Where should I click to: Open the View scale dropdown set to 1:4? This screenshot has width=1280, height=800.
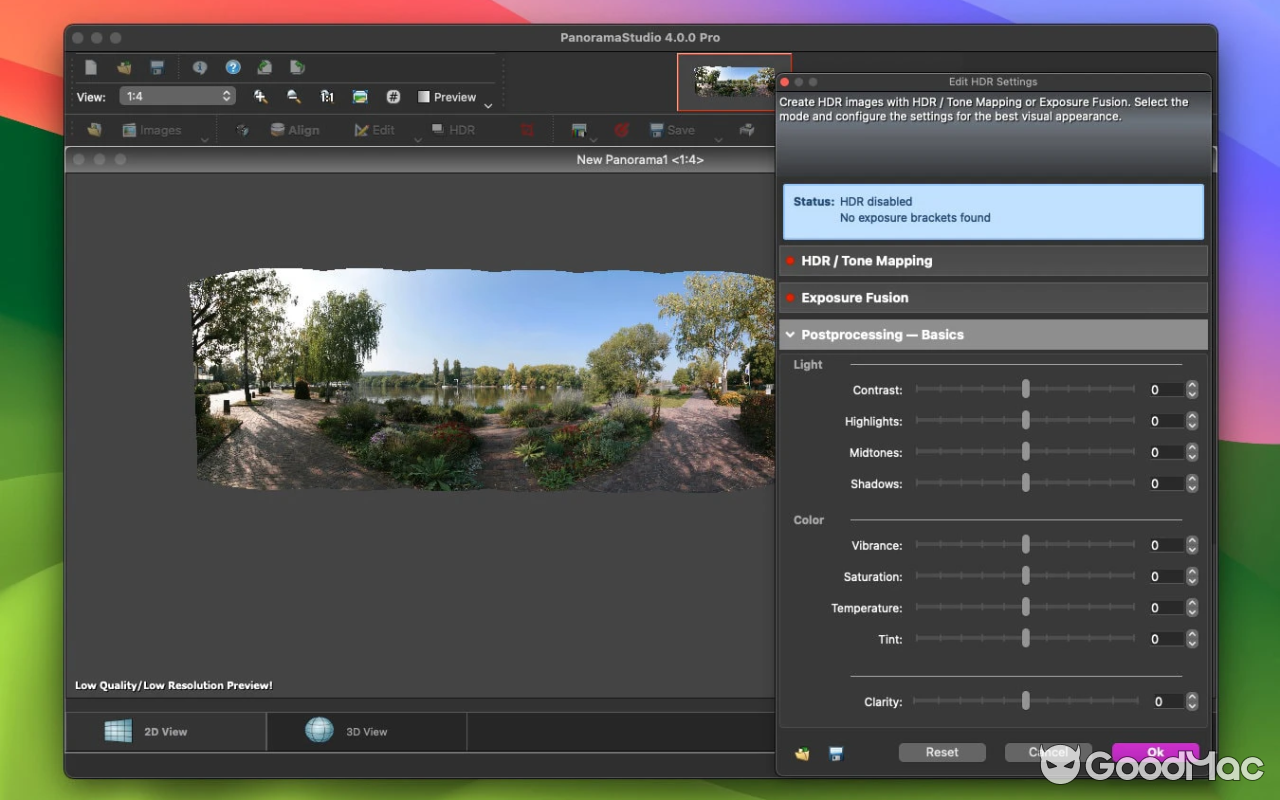[x=177, y=96]
